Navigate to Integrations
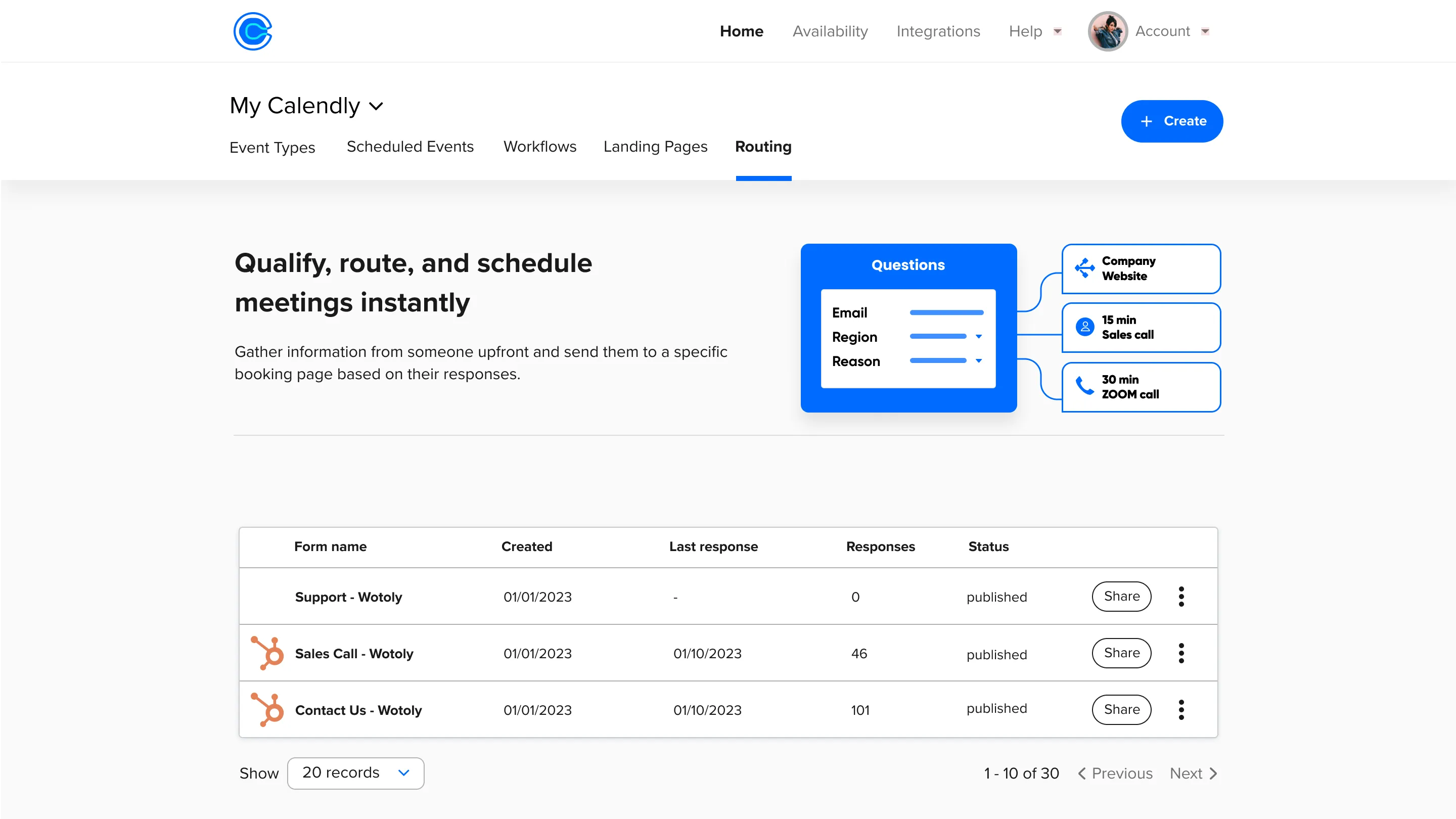The image size is (1456, 819). coord(938,31)
